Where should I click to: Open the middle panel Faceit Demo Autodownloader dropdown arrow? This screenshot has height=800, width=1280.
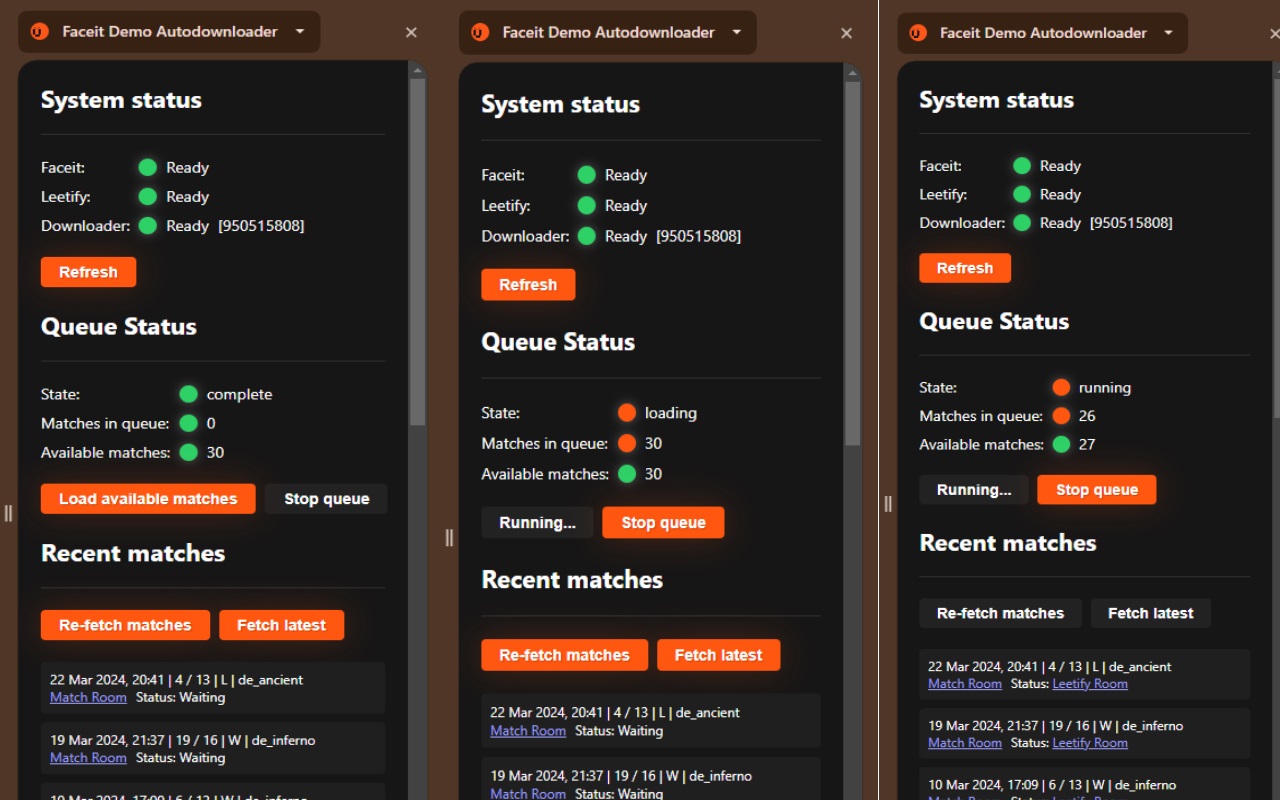coord(737,32)
